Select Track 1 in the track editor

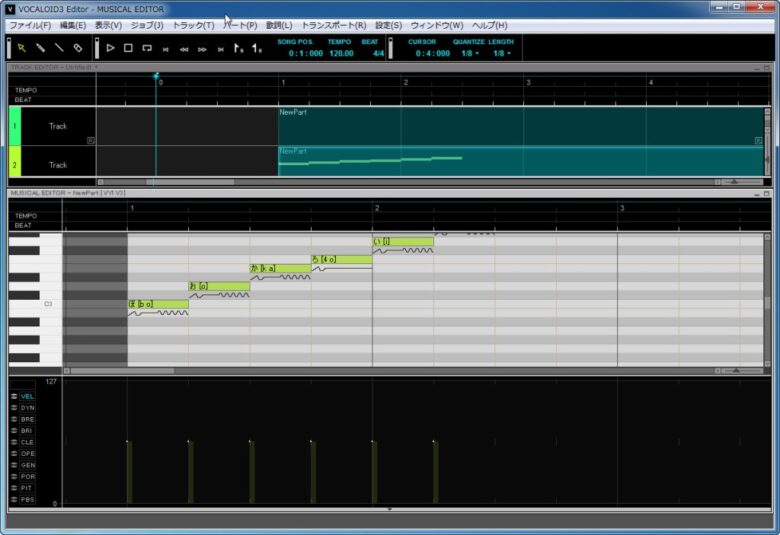pos(58,126)
